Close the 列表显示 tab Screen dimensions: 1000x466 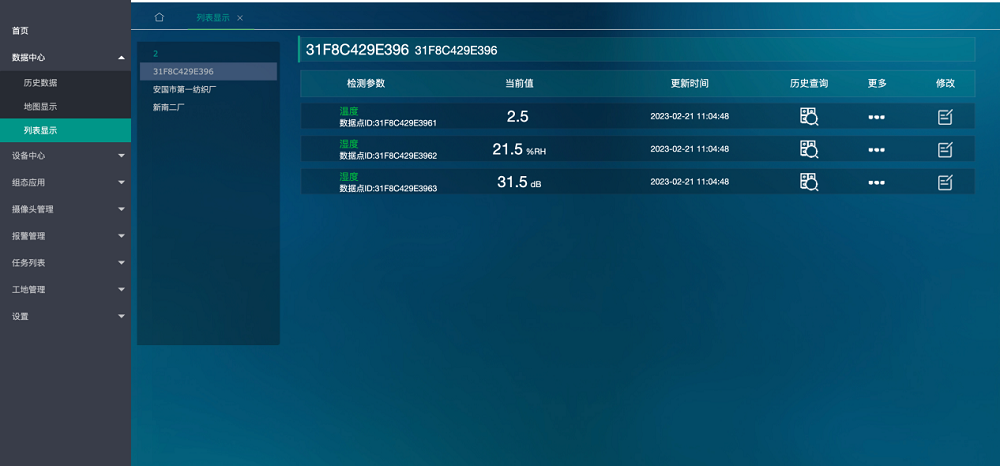point(240,18)
